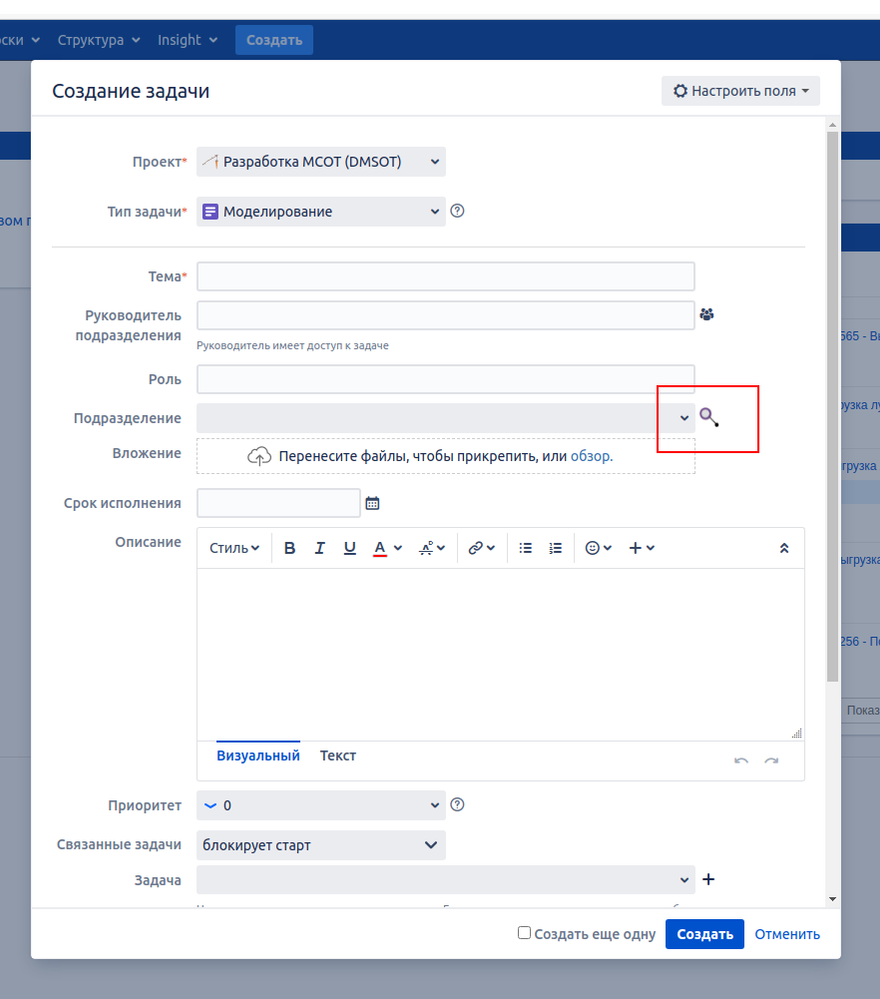Insert a numbered list
Screen dimensions: 880x999
555,548
